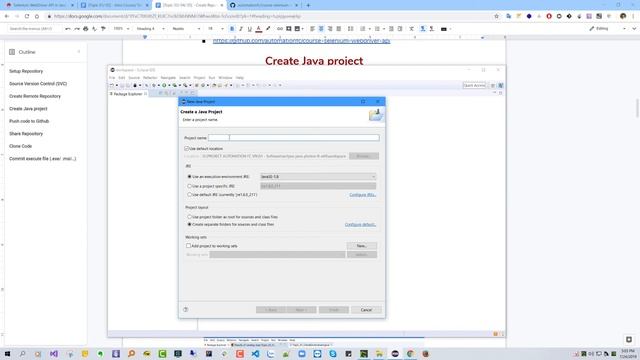
Task: Click the New working set button
Action: click(362, 246)
